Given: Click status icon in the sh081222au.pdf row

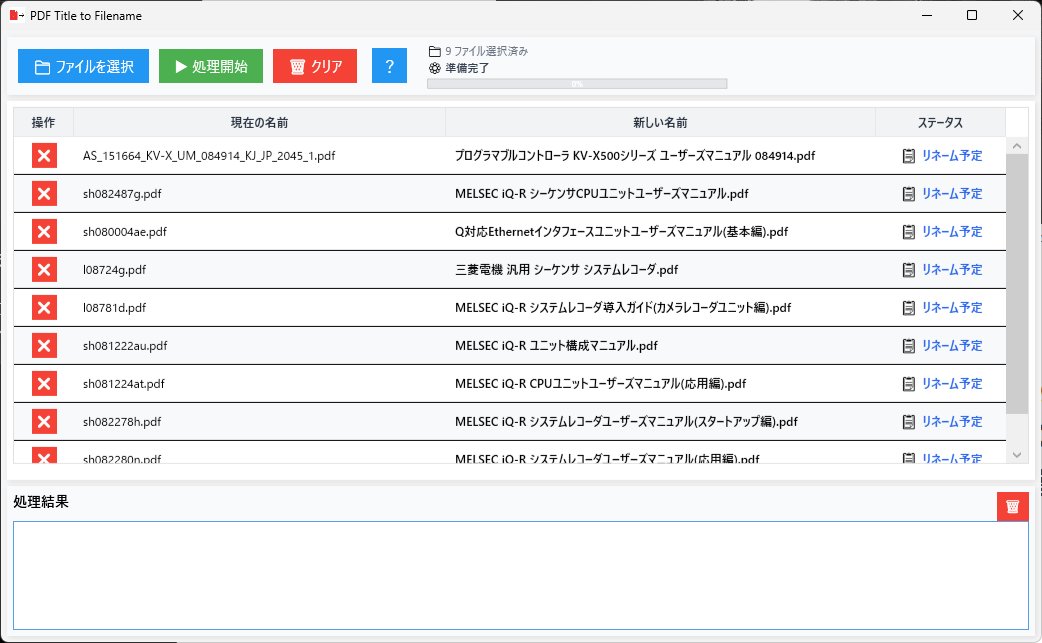Looking at the screenshot, I should (x=908, y=345).
